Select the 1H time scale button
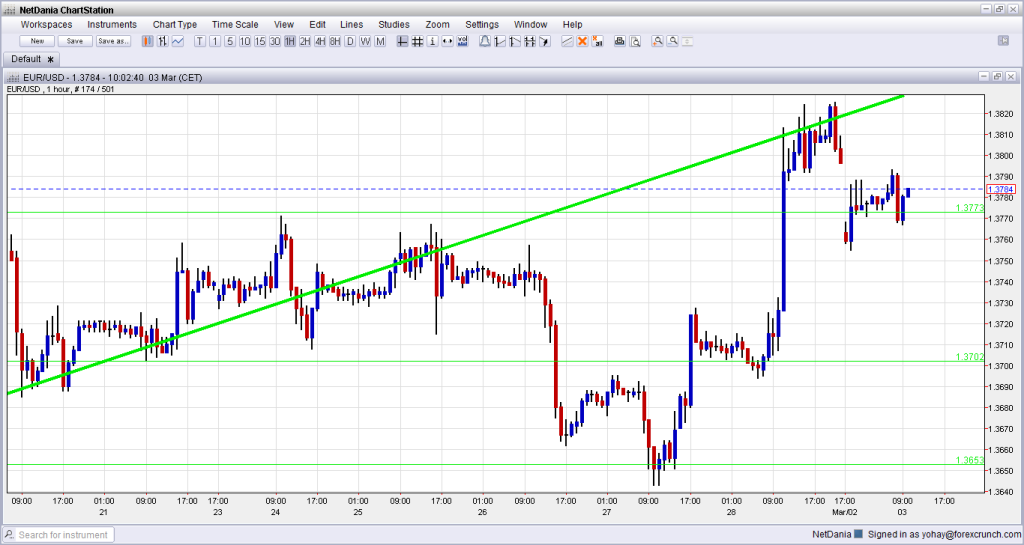This screenshot has height=545, width=1024. click(x=290, y=41)
